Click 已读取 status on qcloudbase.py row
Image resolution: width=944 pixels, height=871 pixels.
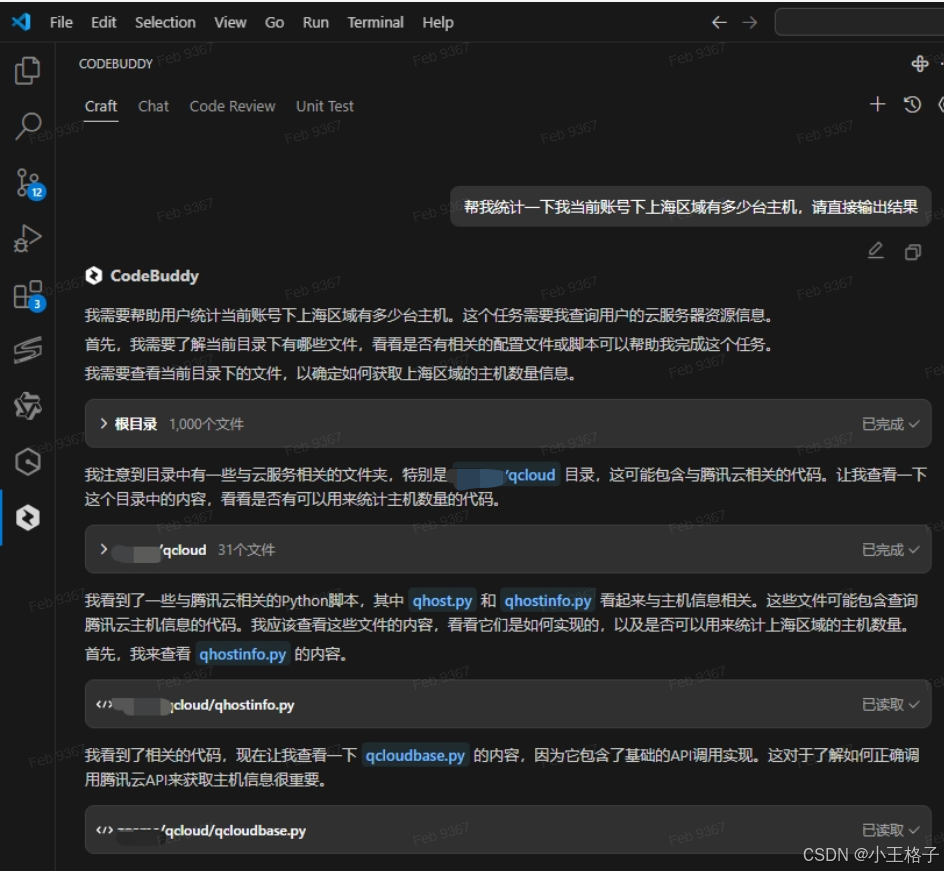(890, 830)
